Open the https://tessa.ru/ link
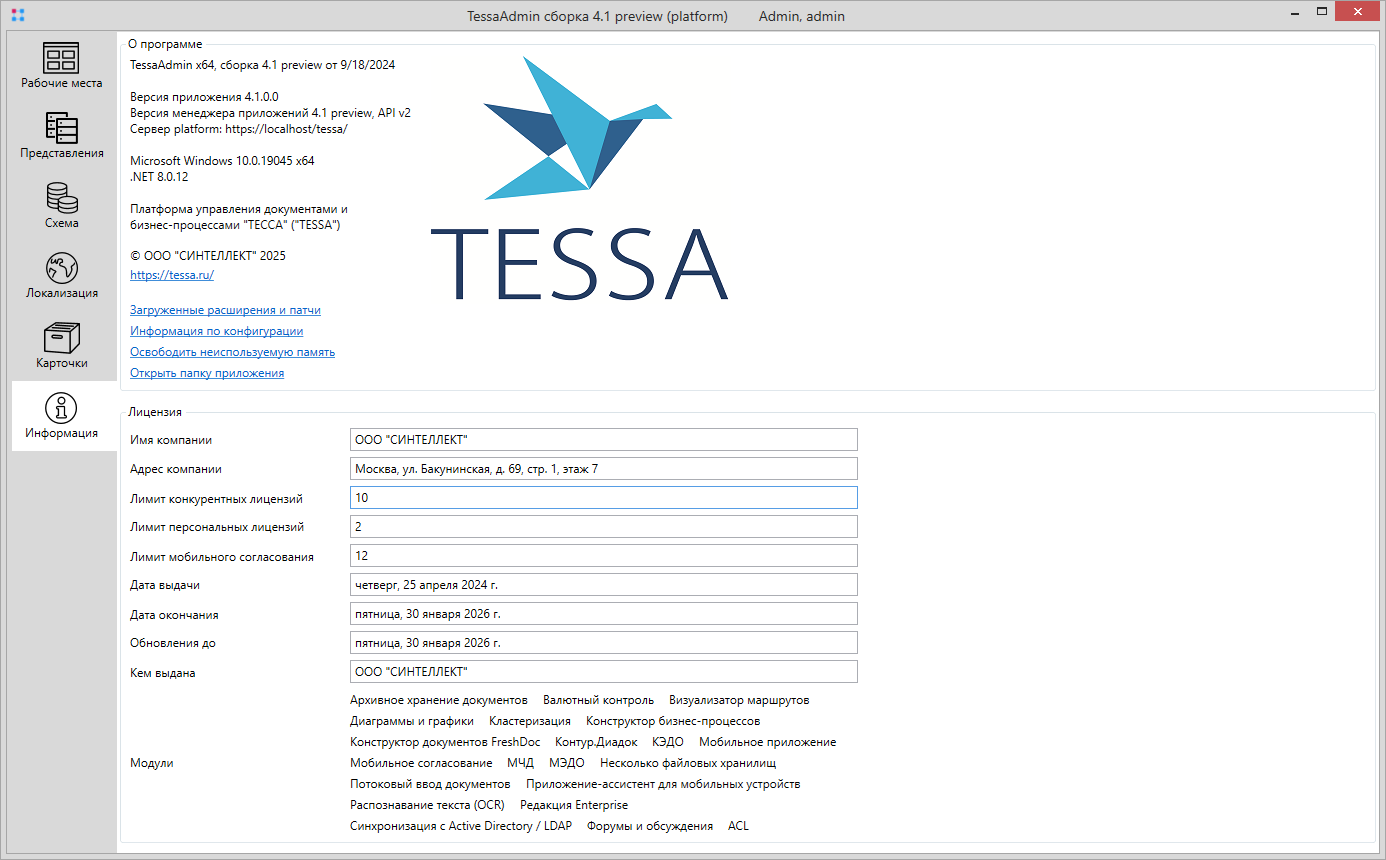 (171, 275)
